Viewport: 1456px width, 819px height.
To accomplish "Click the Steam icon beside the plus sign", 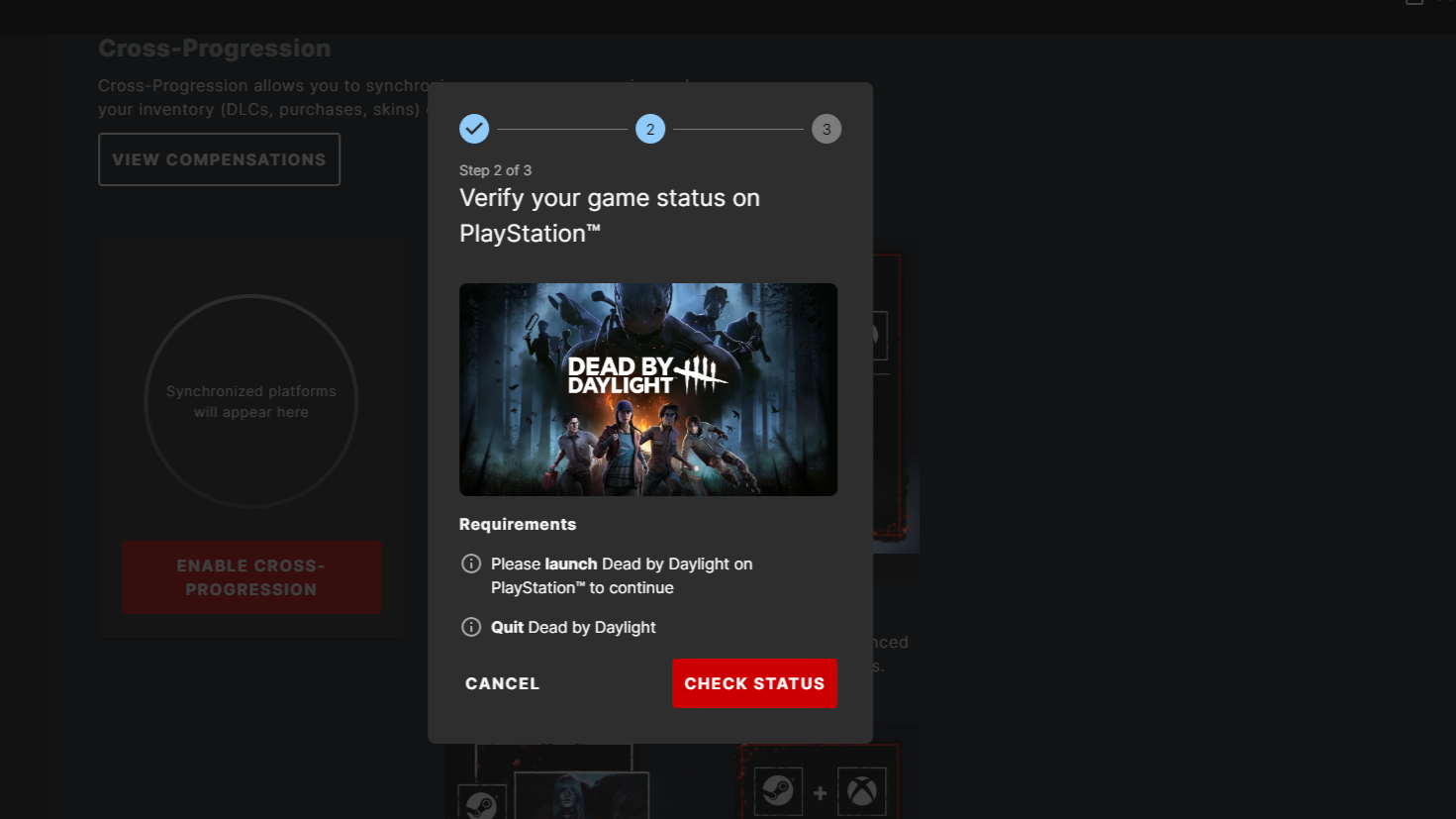I will pos(778,791).
